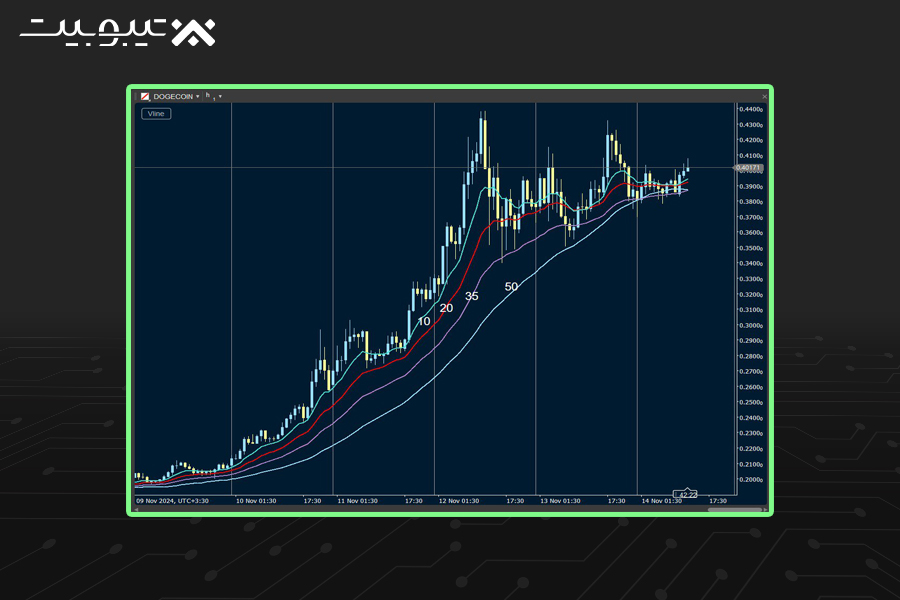Click the 0.40171 current price tag

(x=749, y=168)
